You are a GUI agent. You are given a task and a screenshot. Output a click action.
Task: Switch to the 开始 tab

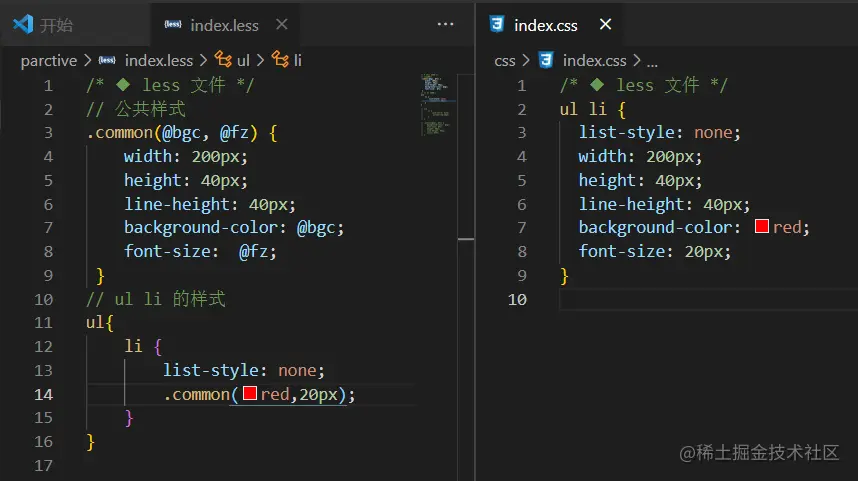coord(75,25)
